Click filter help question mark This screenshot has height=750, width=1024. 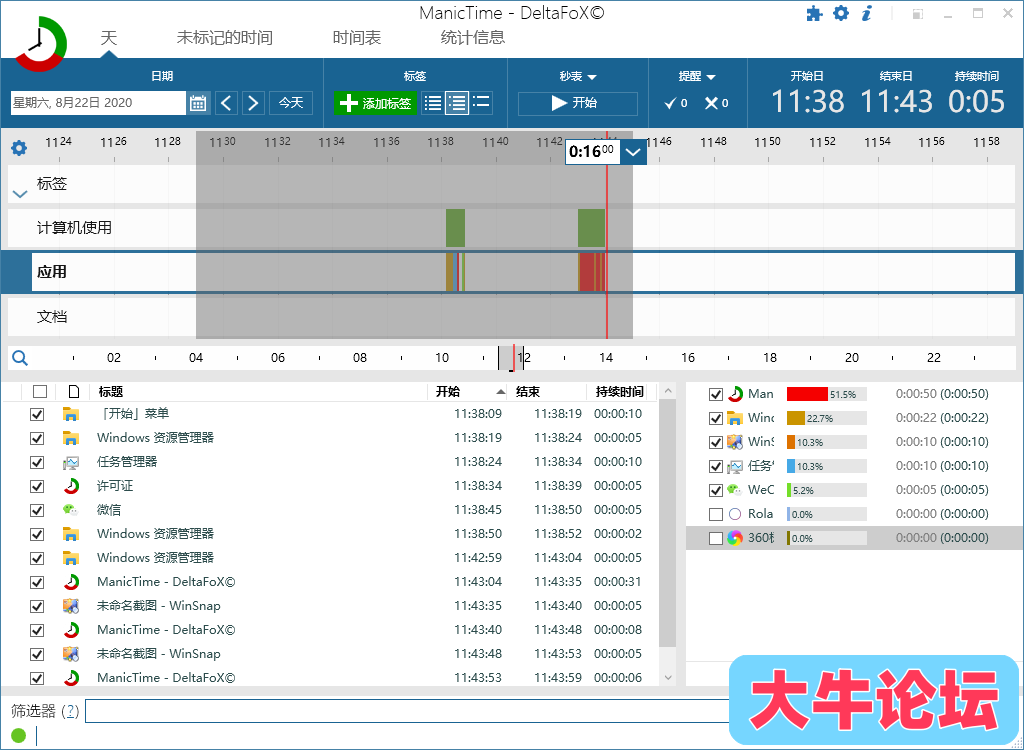click(x=70, y=711)
